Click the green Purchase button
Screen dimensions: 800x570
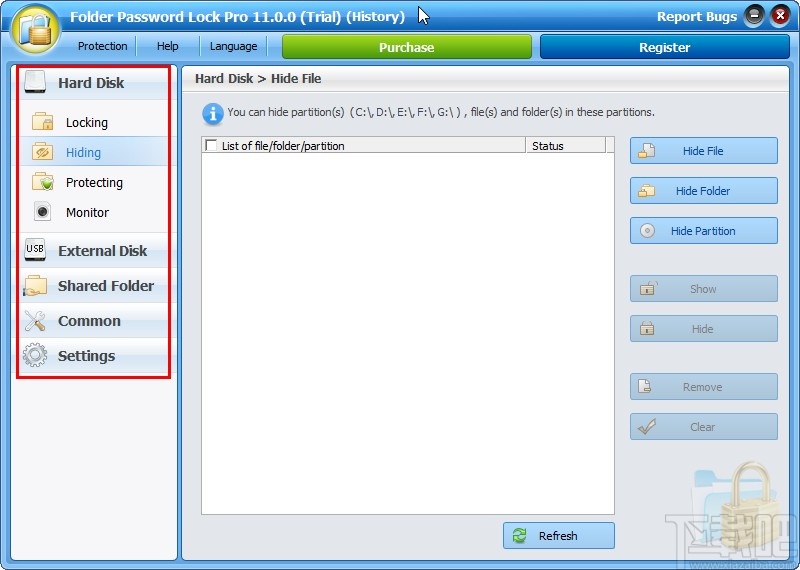[407, 47]
